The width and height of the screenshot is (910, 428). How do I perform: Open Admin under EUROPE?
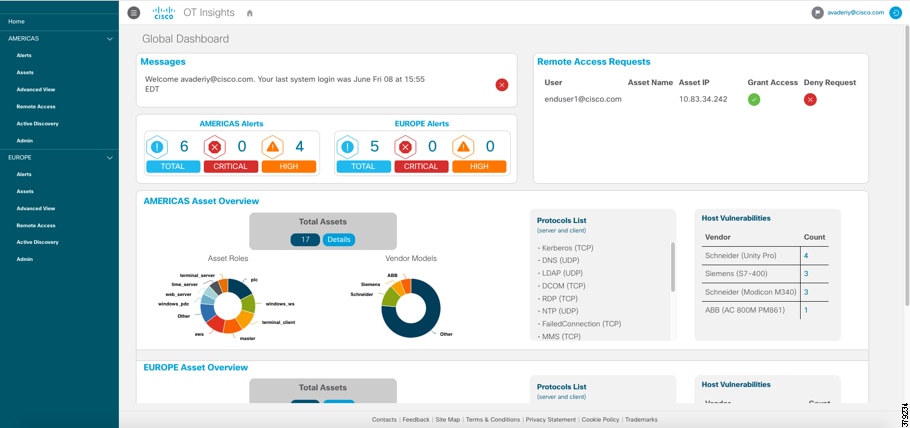point(24,259)
